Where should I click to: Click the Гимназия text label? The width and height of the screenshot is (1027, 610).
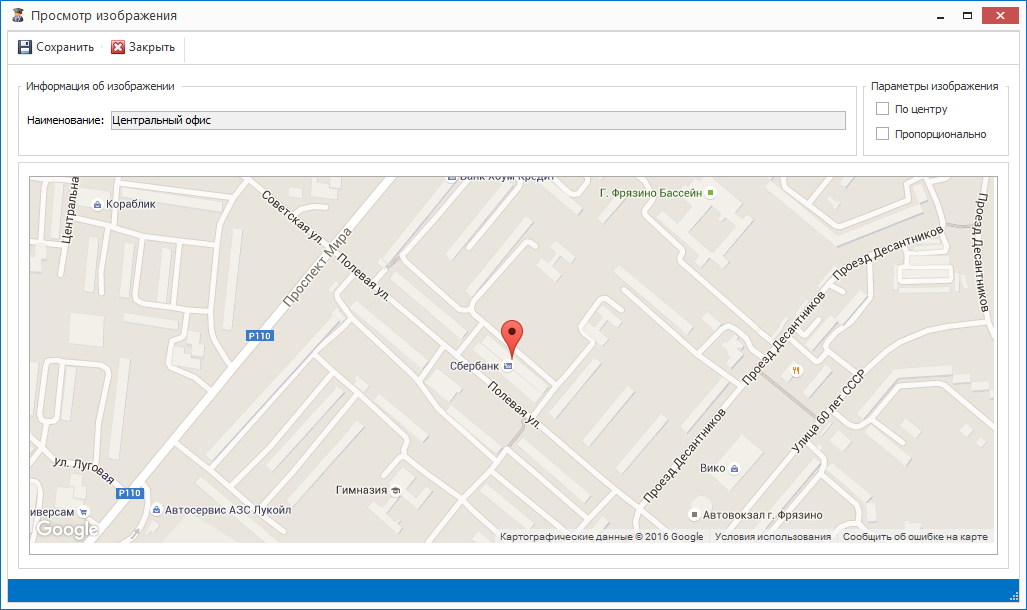click(362, 490)
